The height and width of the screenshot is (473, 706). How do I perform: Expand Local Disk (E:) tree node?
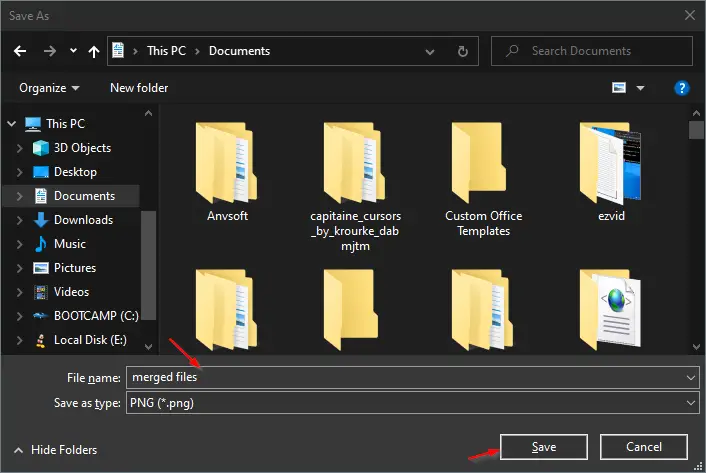(19, 340)
